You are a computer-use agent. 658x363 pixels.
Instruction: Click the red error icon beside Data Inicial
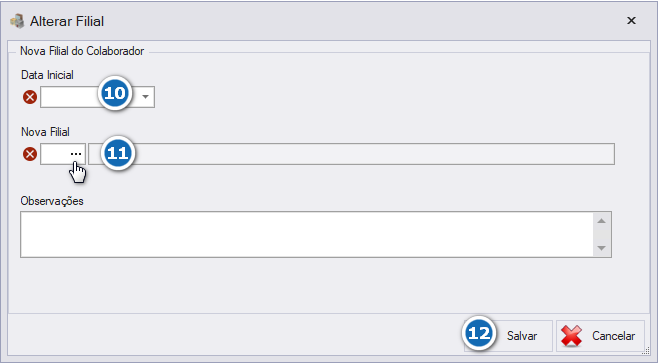click(30, 97)
